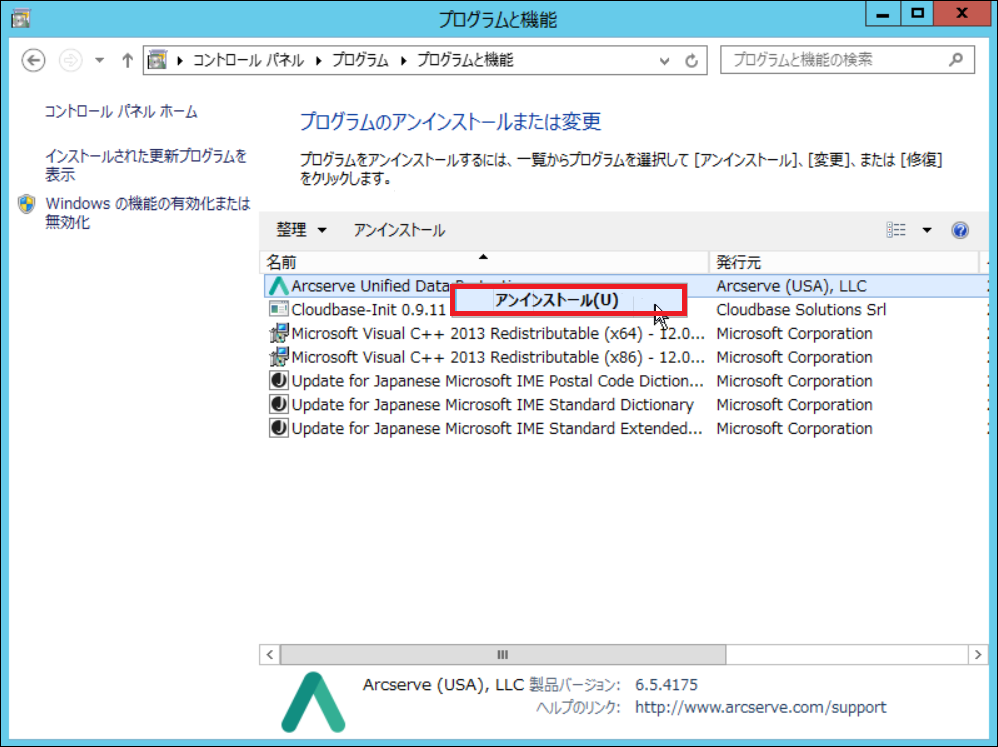The width and height of the screenshot is (998, 747).
Task: Click the Arcserve program icon in list
Action: coord(278,286)
